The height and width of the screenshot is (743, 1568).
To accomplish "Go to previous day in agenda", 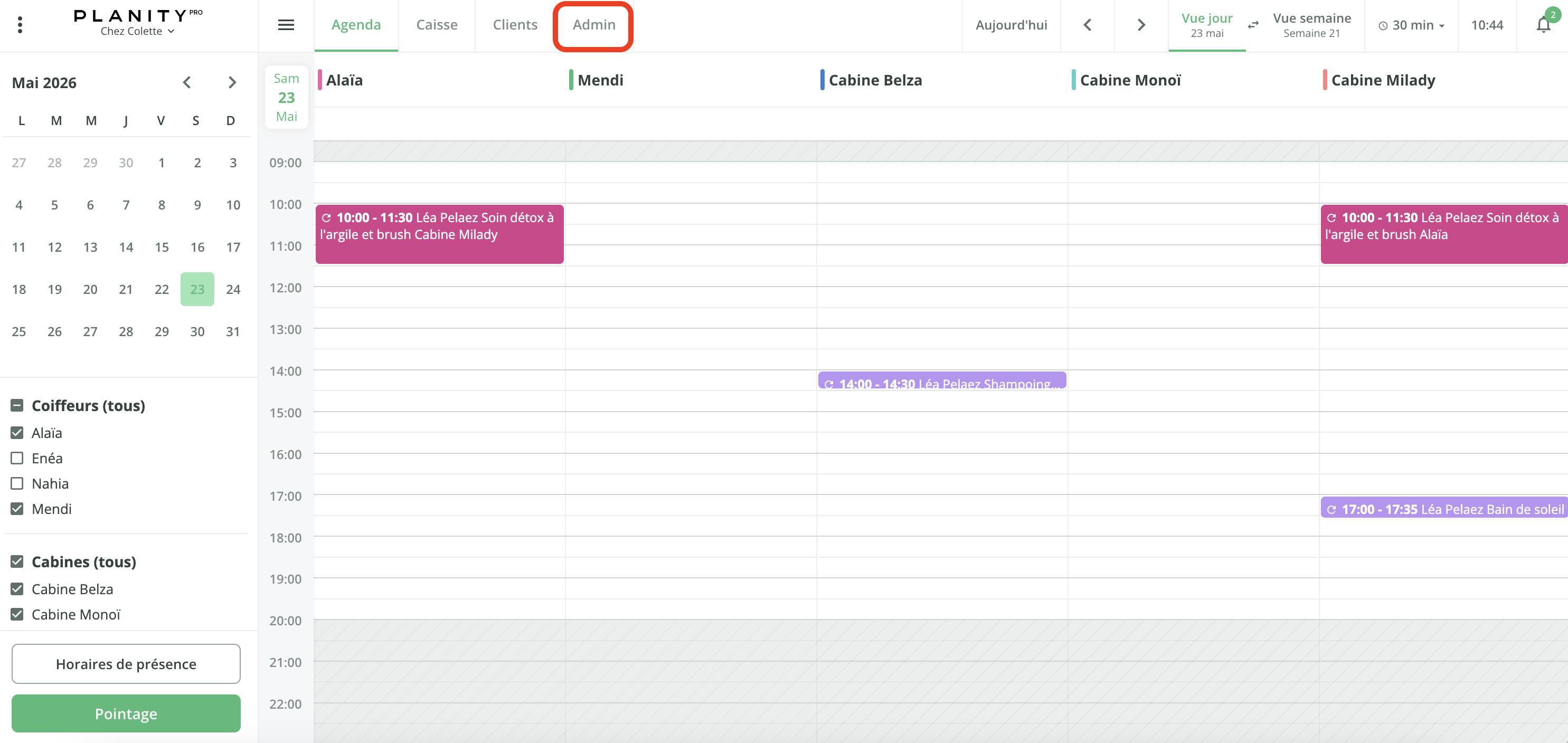I will coord(1087,25).
